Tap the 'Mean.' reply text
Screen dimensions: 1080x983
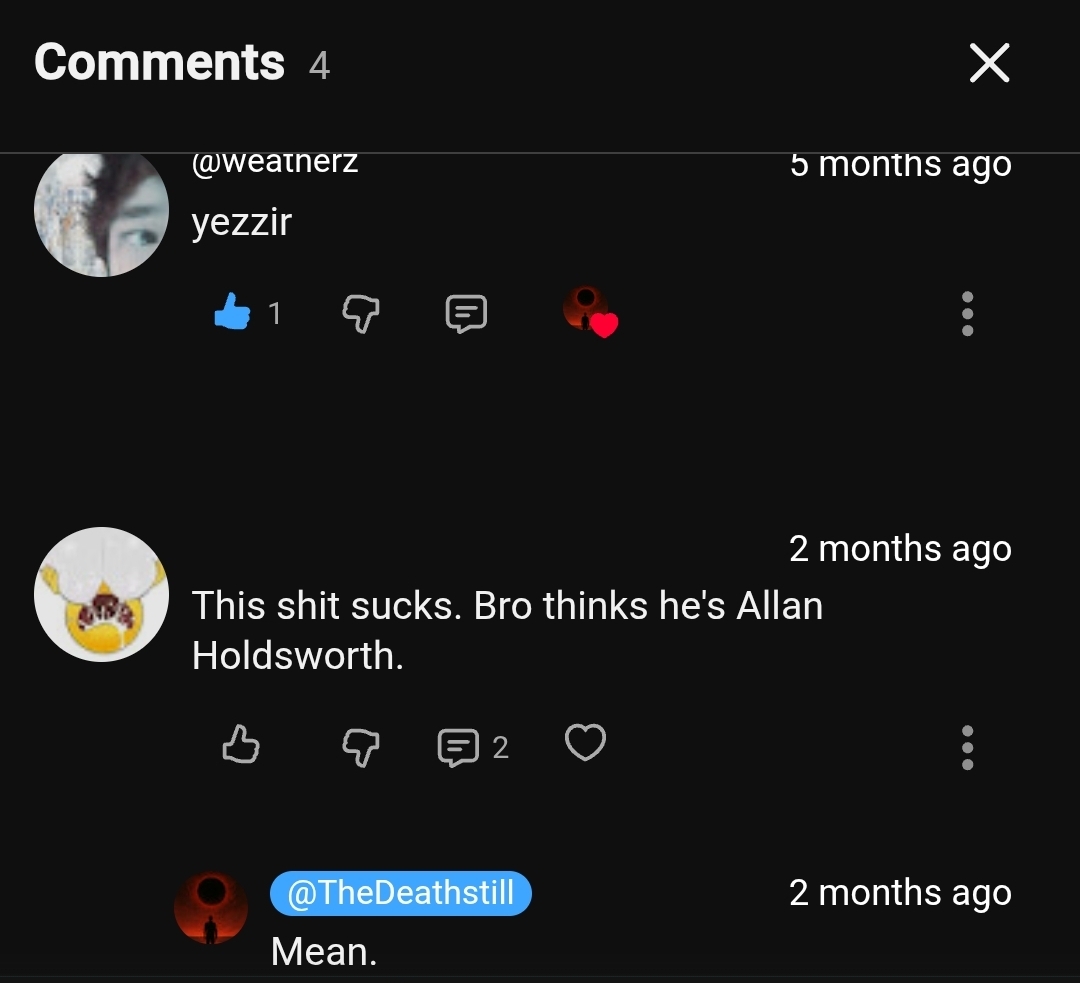click(x=323, y=951)
